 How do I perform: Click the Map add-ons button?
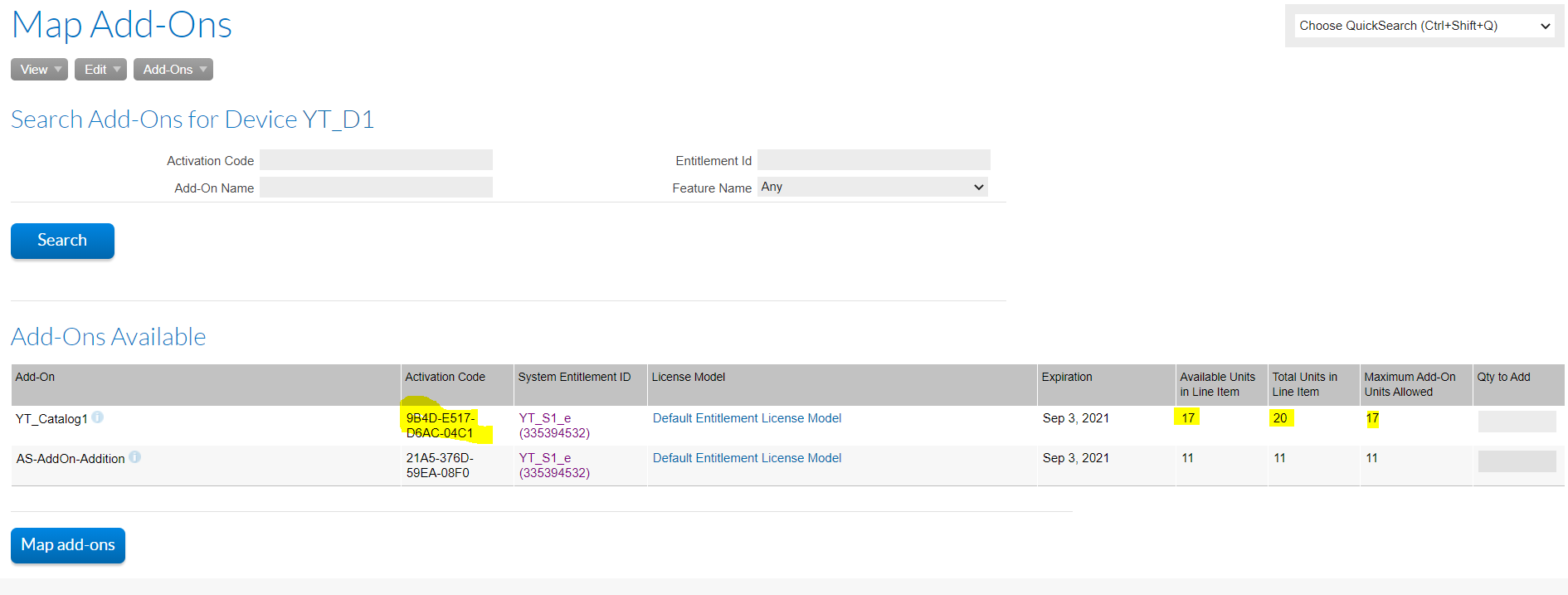(68, 545)
